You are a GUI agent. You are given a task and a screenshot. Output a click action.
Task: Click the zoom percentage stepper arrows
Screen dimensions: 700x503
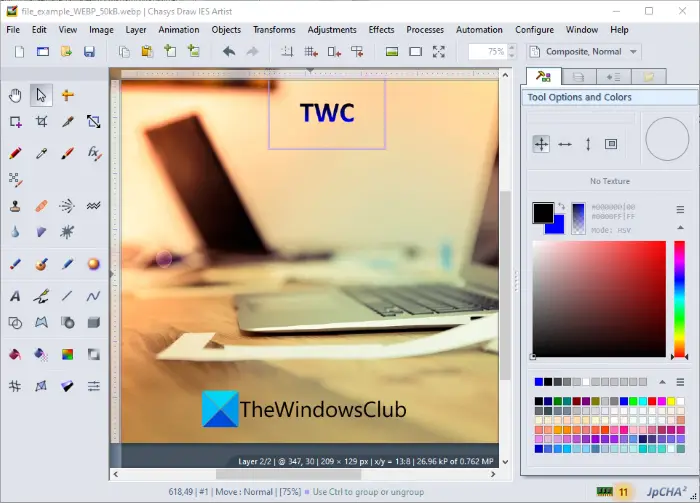[512, 52]
